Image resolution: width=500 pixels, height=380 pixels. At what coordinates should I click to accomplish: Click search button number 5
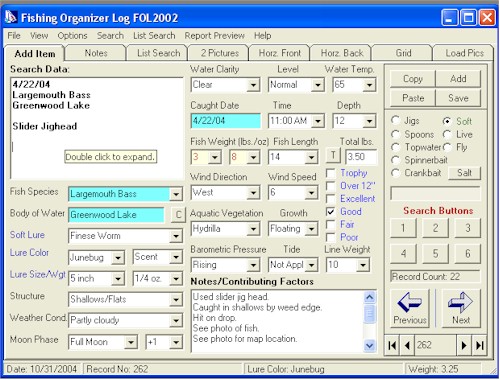point(435,253)
